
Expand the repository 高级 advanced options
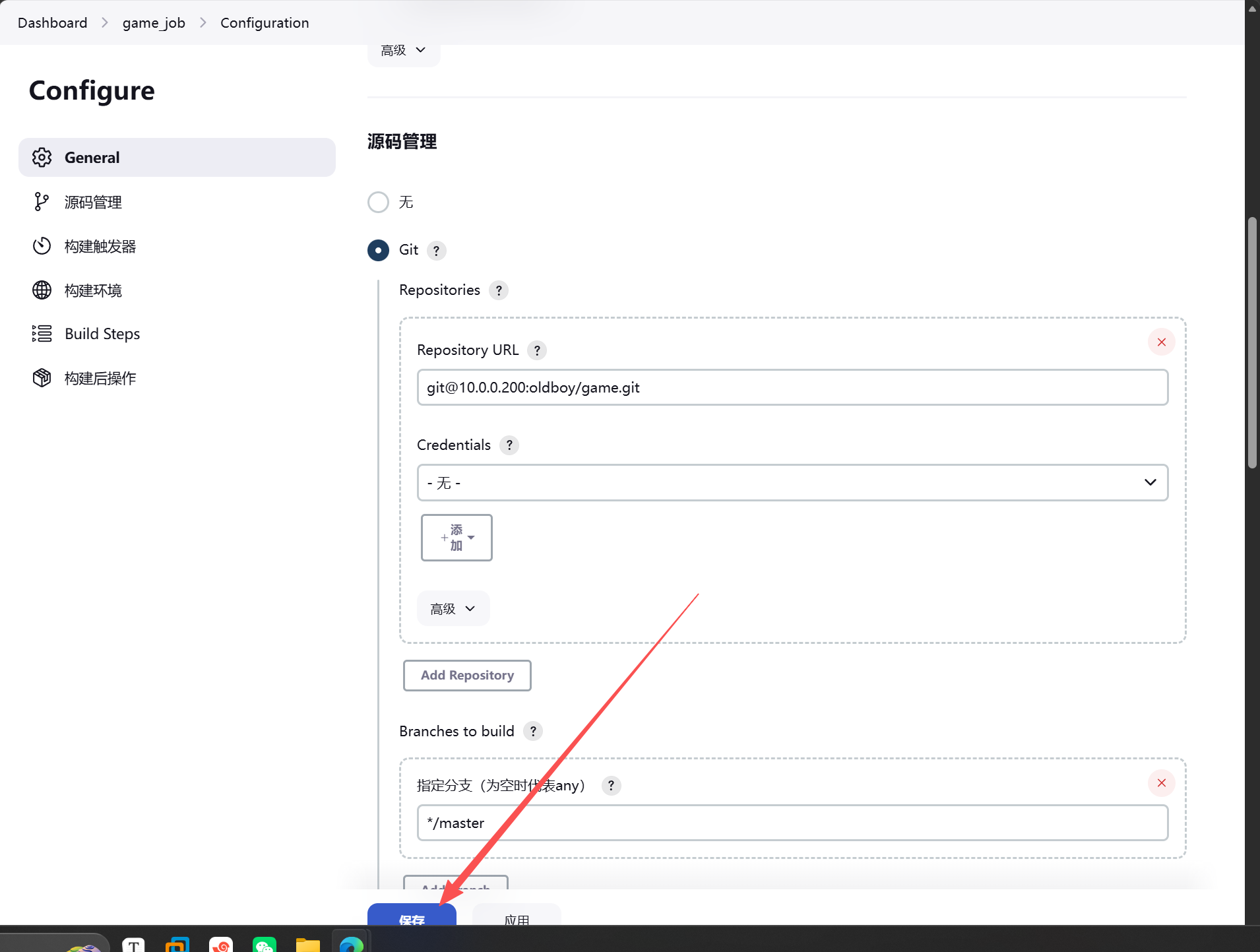point(453,608)
